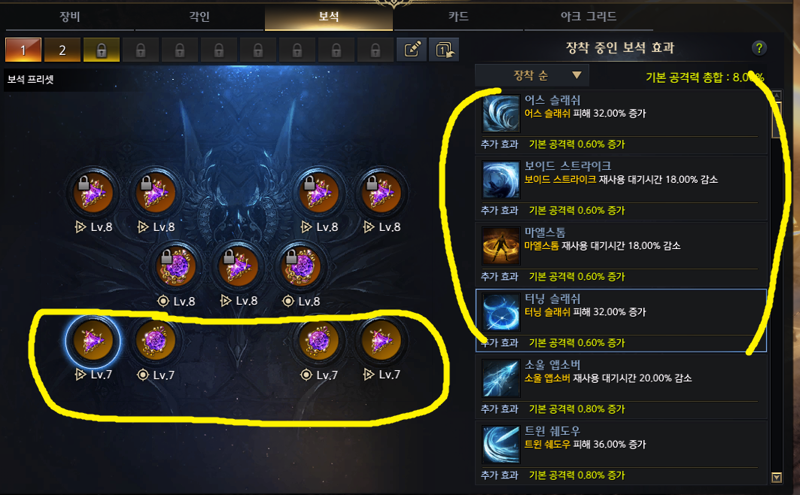Screen dimensions: 800x495
Task: Choose the 보이드 스트라이크 skill icon
Action: [501, 180]
